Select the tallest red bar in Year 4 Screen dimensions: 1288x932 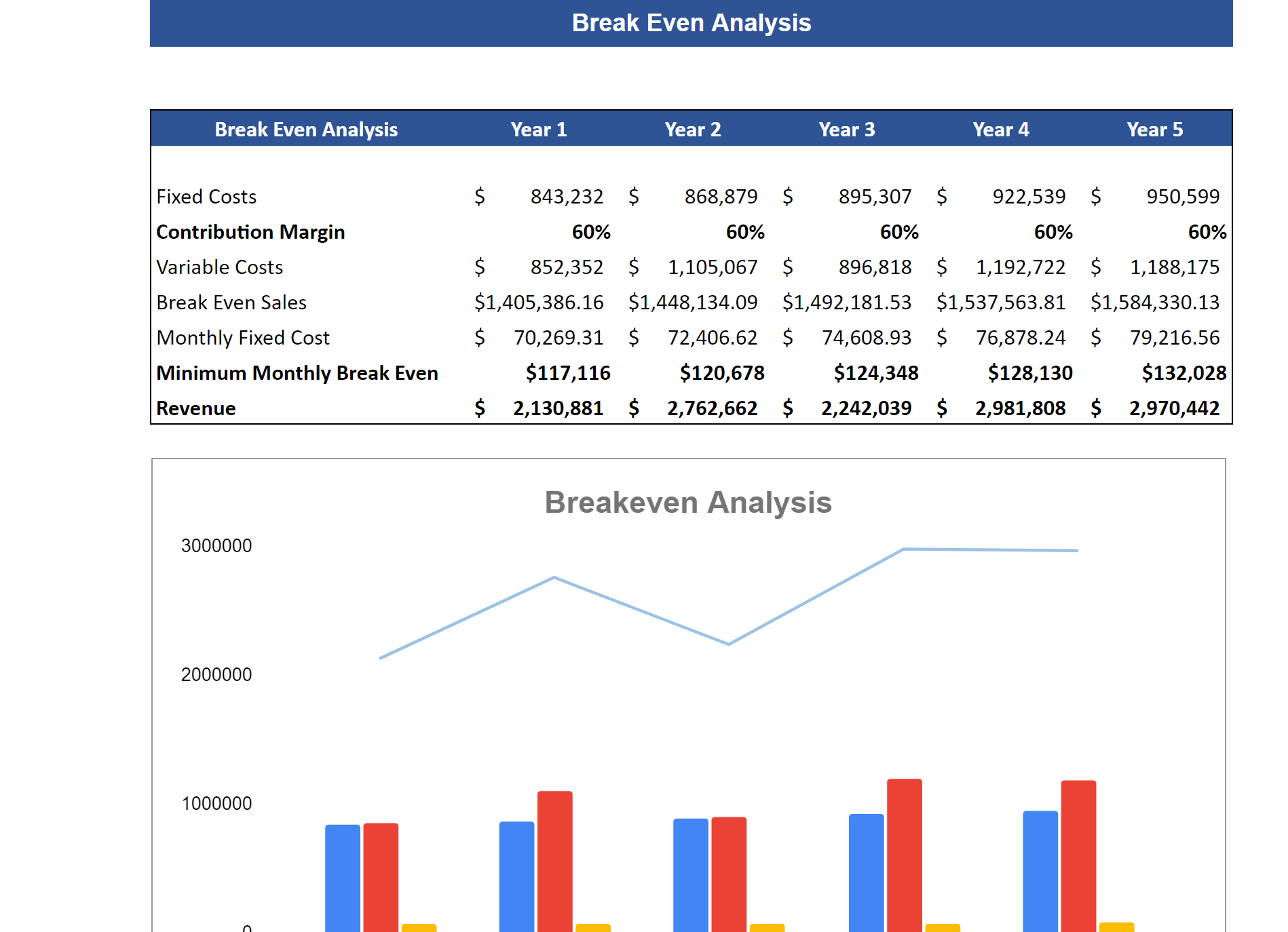coord(903,855)
